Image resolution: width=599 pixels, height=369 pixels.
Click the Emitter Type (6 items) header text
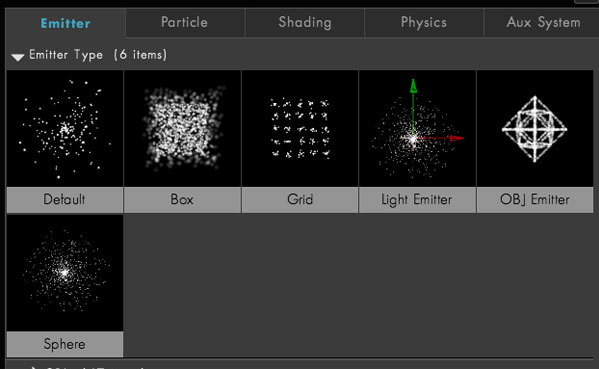coord(98,55)
